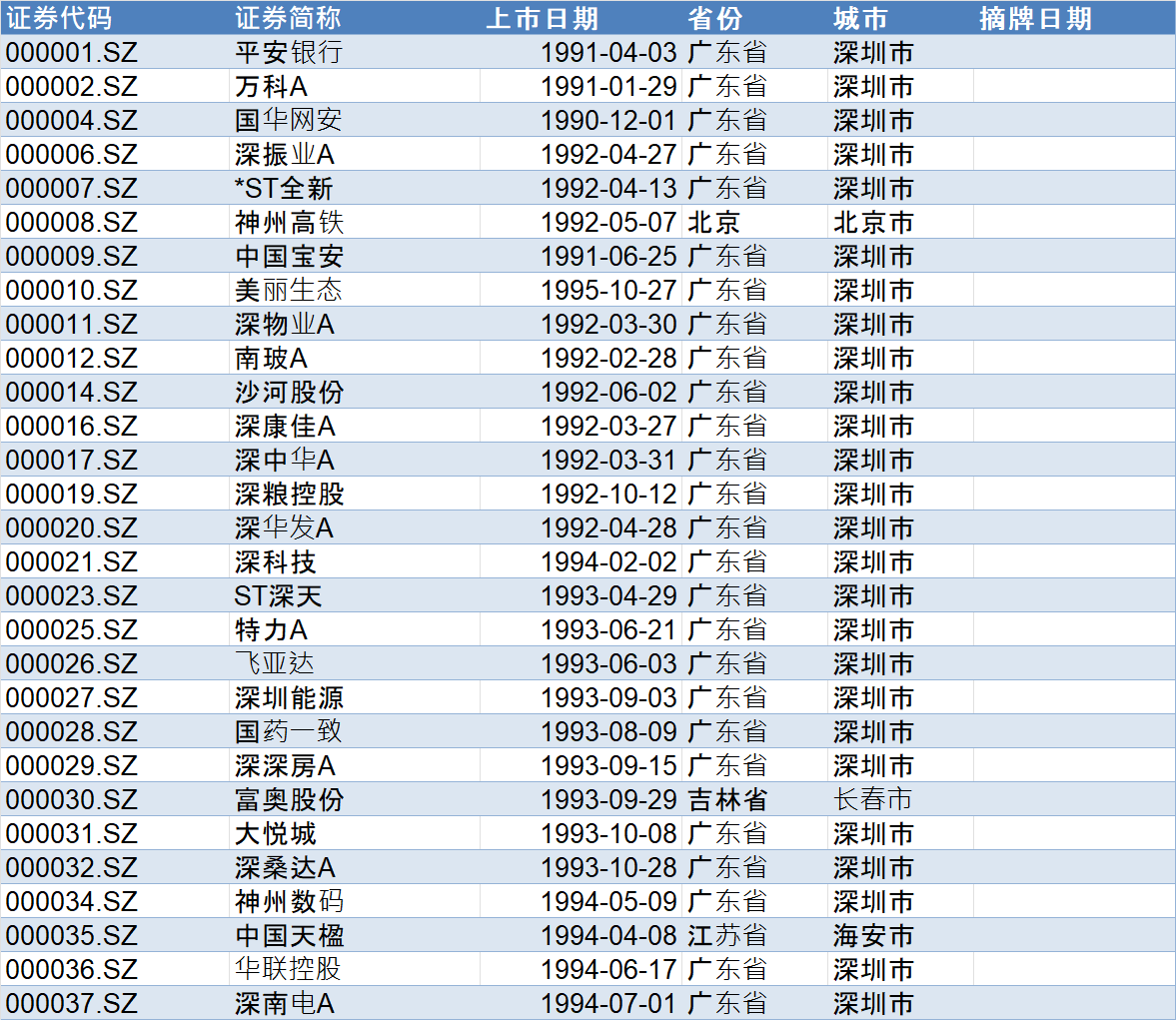Screen dimensions: 1176x1020
Task: Select the 深圳能源 cell
Action: tap(354, 697)
